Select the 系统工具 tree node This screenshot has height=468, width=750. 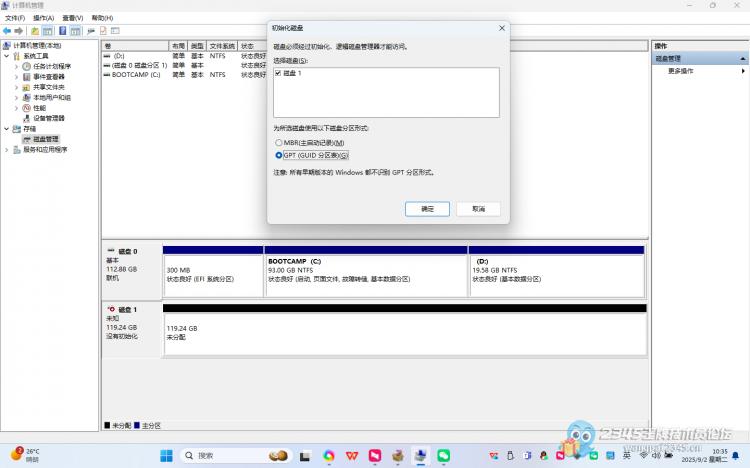(36, 56)
